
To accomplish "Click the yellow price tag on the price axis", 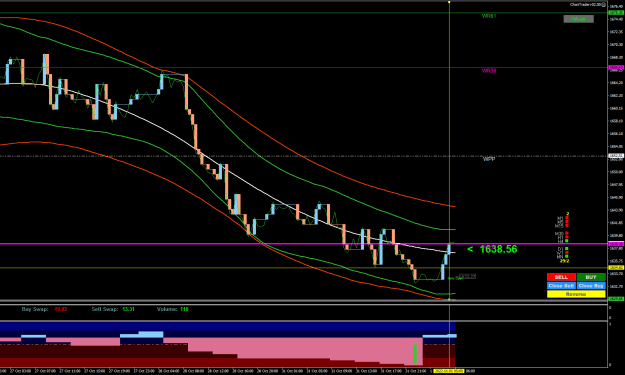I will pyautogui.click(x=616, y=267).
